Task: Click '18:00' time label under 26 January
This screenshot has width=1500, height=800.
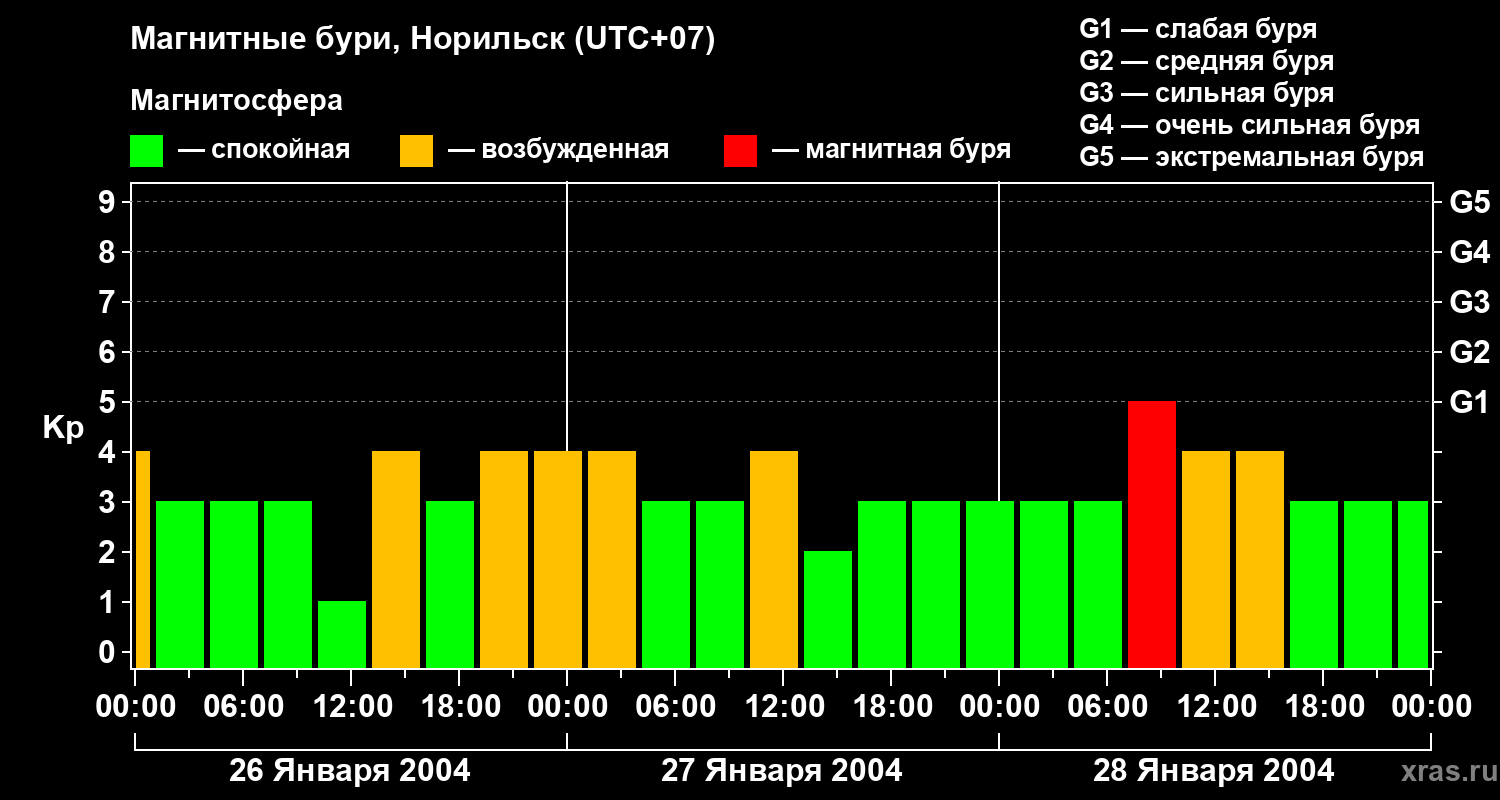Action: (459, 706)
